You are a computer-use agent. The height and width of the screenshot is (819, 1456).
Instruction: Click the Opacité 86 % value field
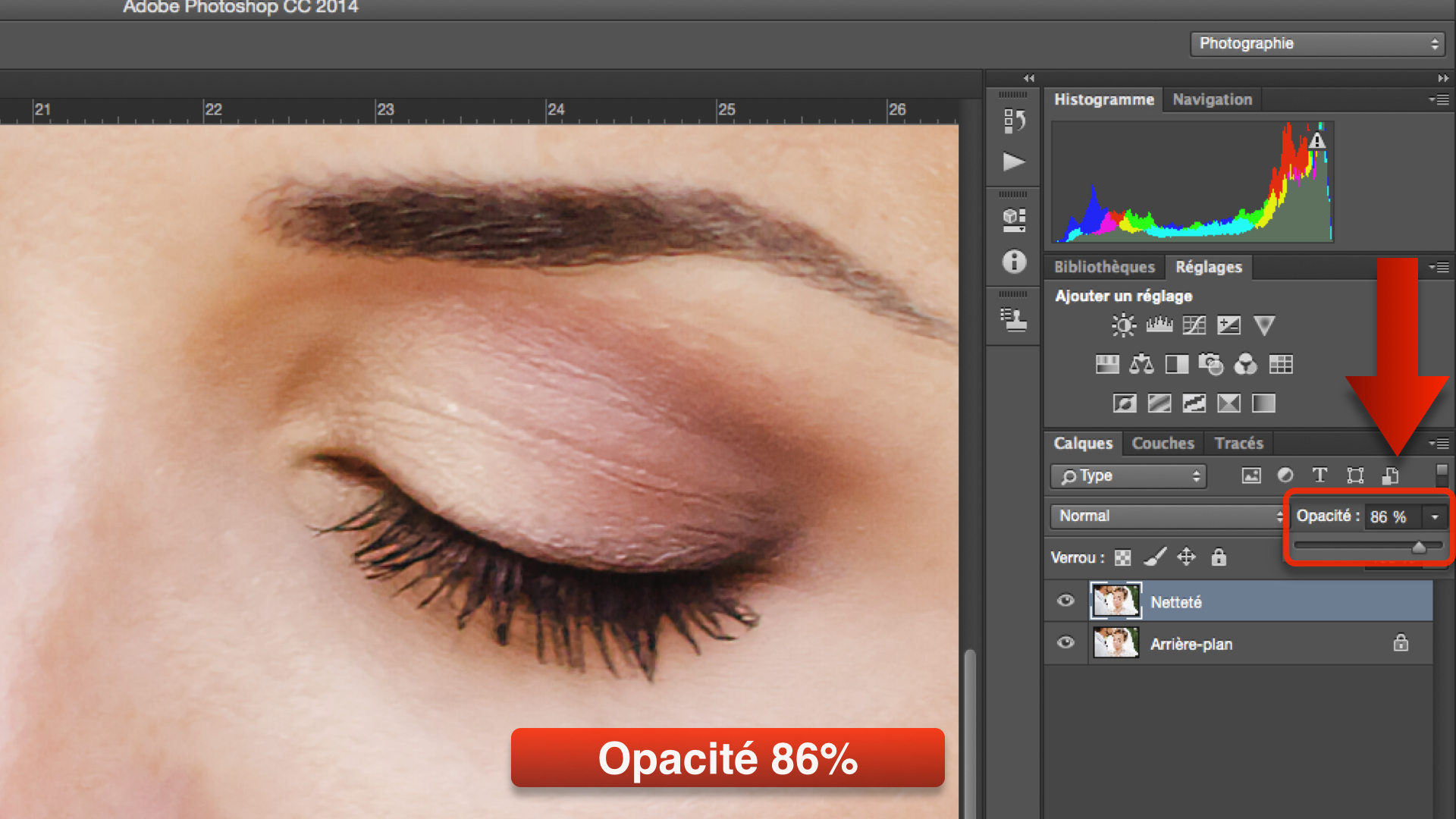pyautogui.click(x=1389, y=517)
